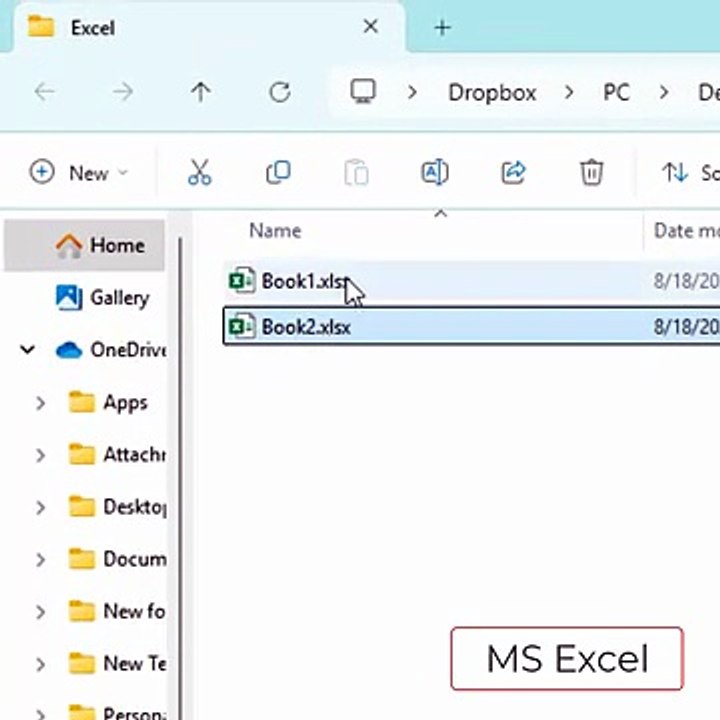Click the Book2.xlsx modified date
The image size is (720, 720).
point(686,327)
